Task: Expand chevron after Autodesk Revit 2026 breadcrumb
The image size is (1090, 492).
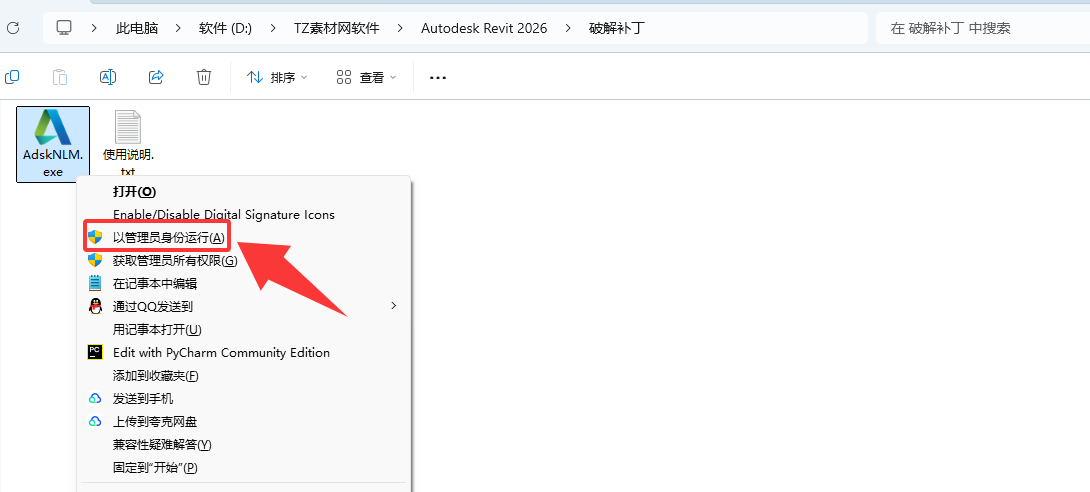Action: click(x=569, y=28)
